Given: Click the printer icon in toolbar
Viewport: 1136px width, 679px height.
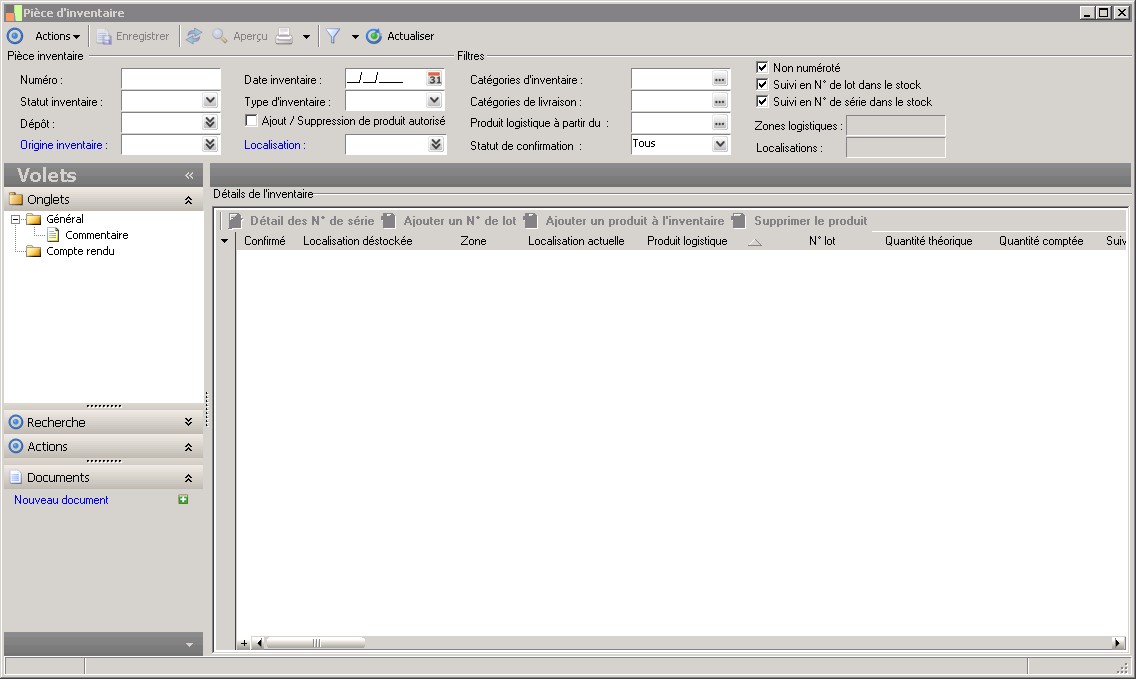Looking at the screenshot, I should [285, 36].
